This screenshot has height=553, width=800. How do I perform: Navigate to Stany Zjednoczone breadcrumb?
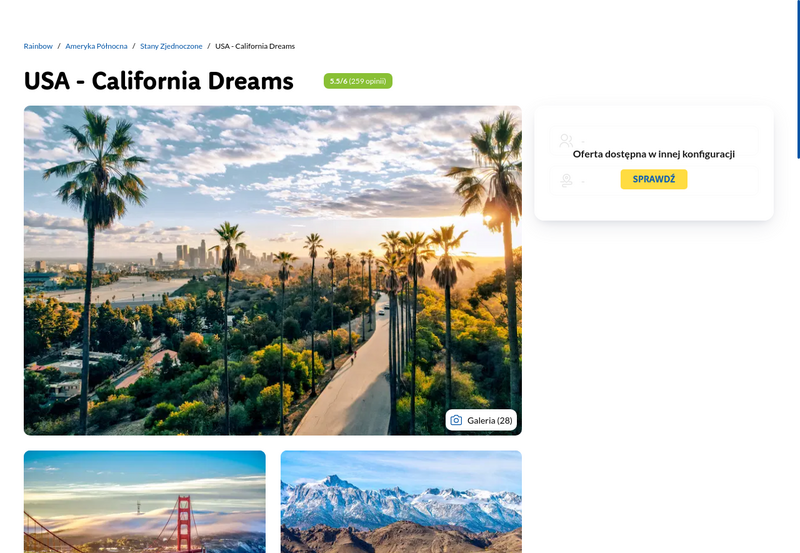[x=171, y=46]
